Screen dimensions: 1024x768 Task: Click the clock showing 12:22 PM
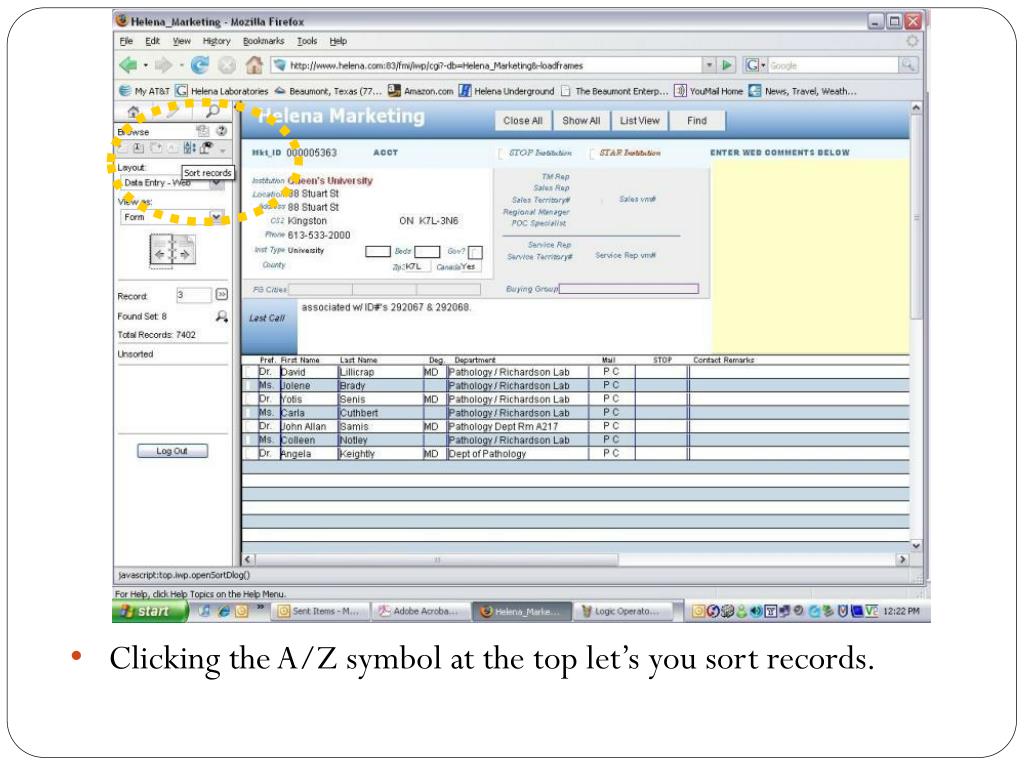(901, 611)
